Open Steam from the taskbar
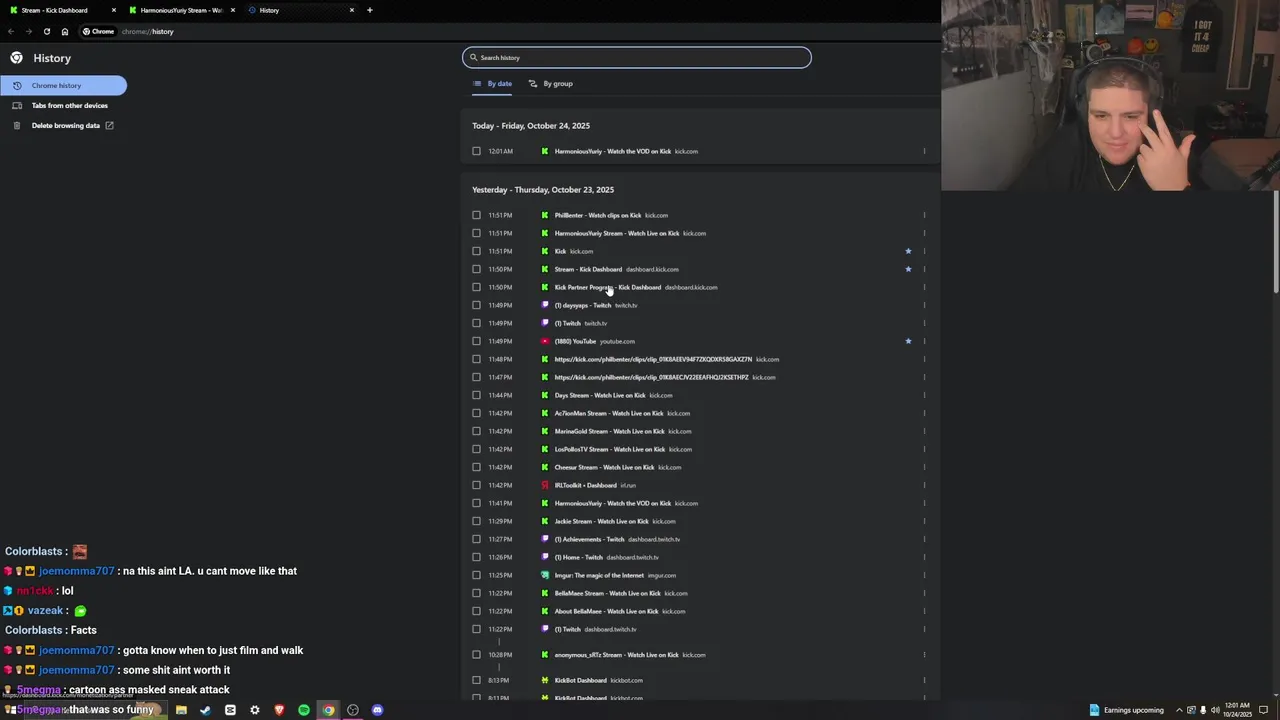This screenshot has width=1280, height=720. 206,710
